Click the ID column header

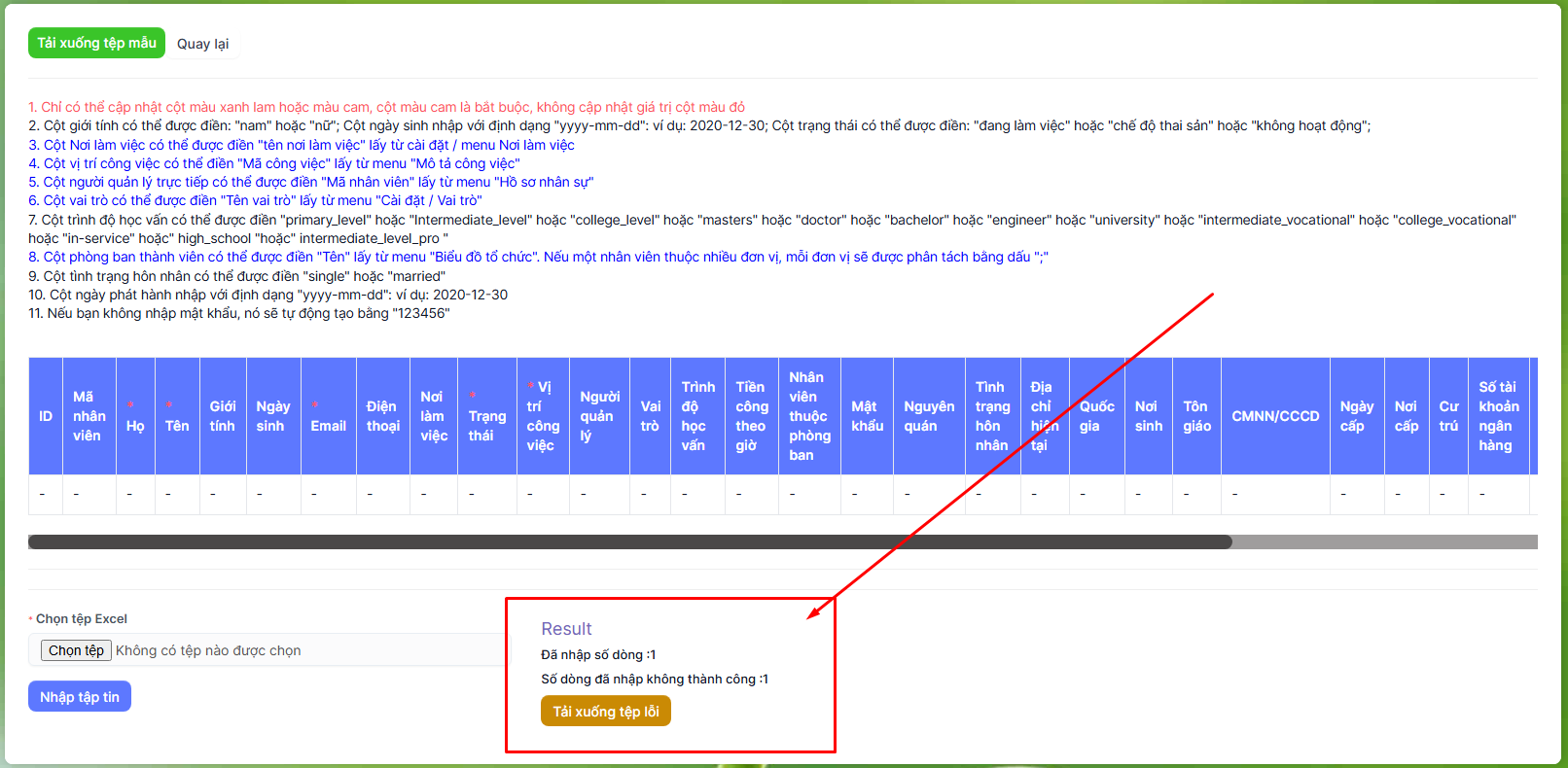point(46,416)
